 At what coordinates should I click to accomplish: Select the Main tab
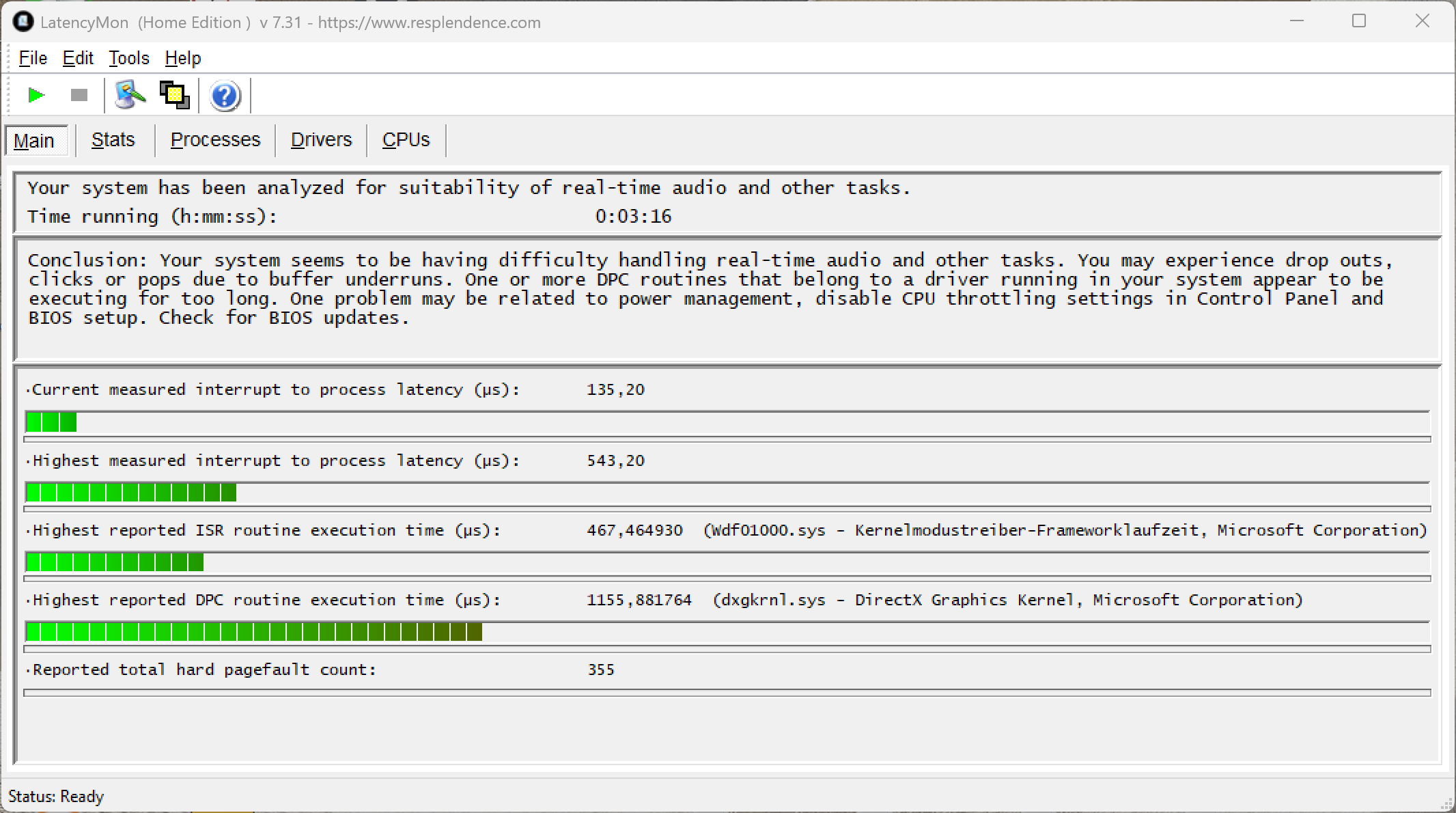tap(34, 141)
